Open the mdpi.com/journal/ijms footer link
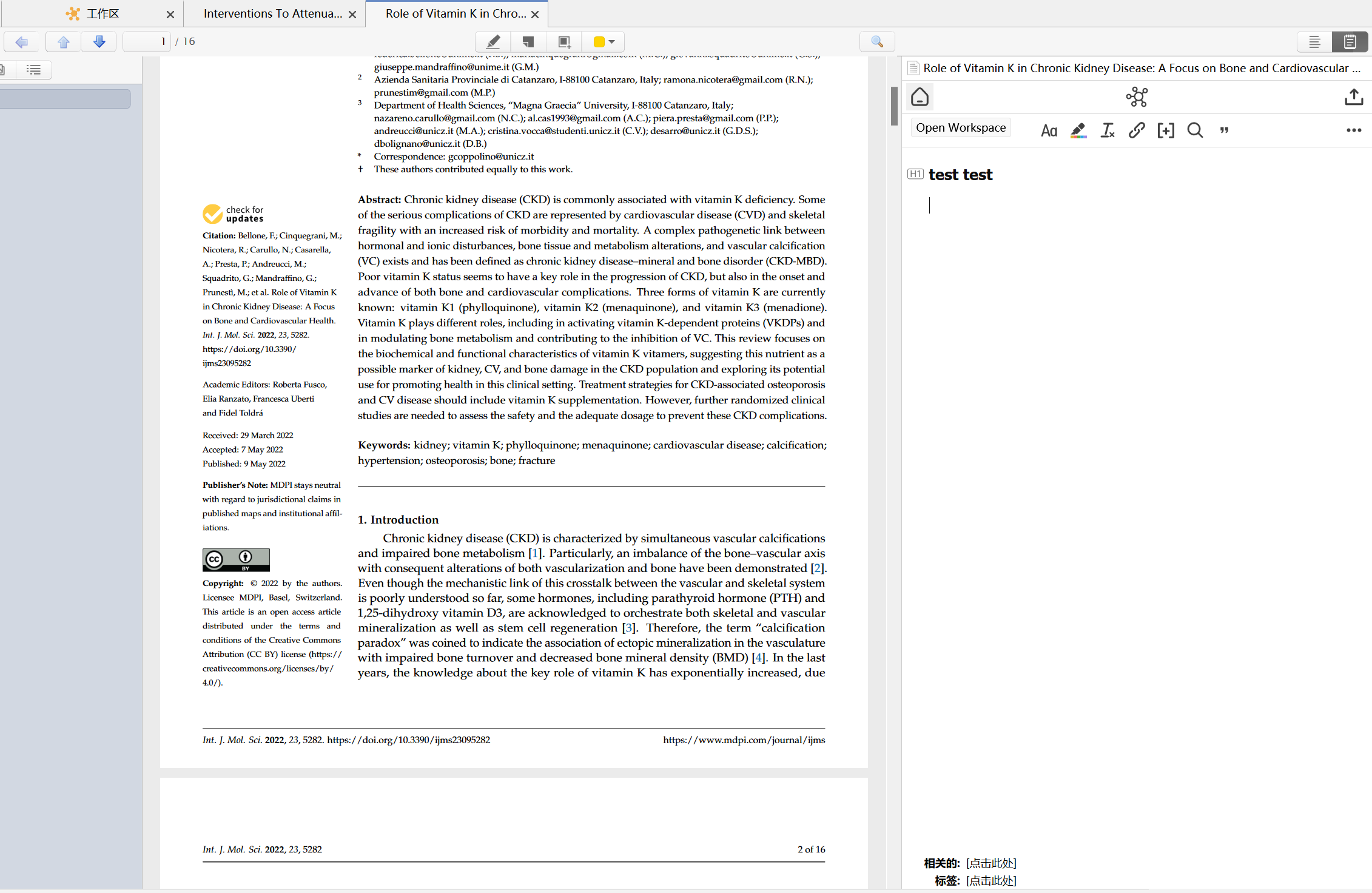Image resolution: width=1372 pixels, height=893 pixels. (x=744, y=740)
